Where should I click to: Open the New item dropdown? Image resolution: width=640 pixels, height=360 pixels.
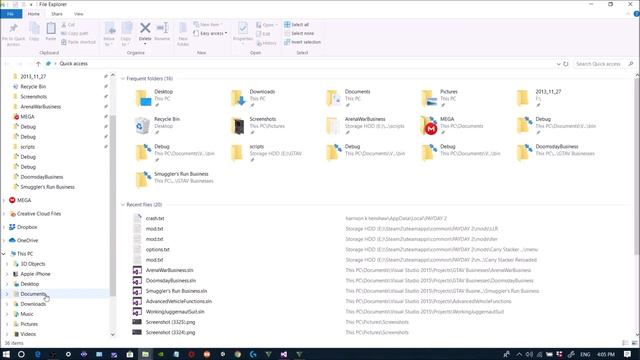(x=209, y=24)
